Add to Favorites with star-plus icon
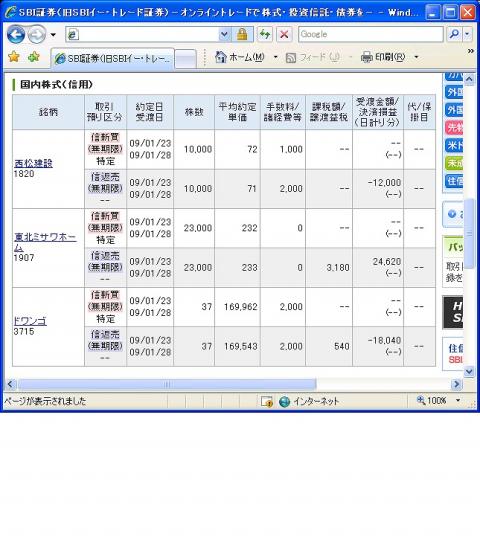This screenshot has width=480, height=551. coord(34,57)
